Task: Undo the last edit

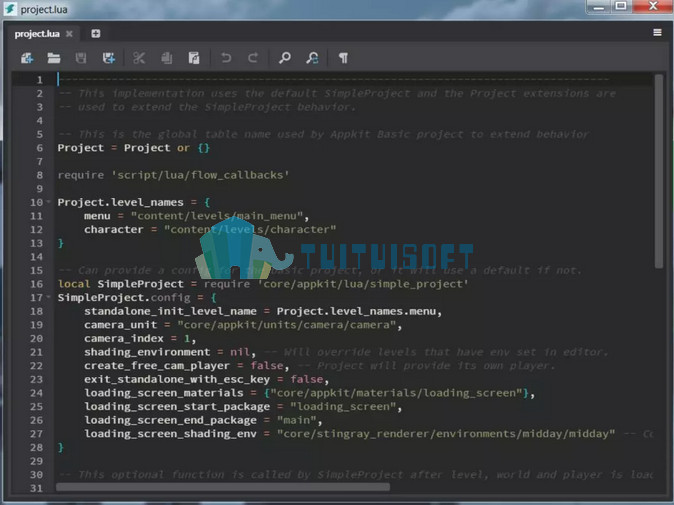Action: click(x=226, y=58)
